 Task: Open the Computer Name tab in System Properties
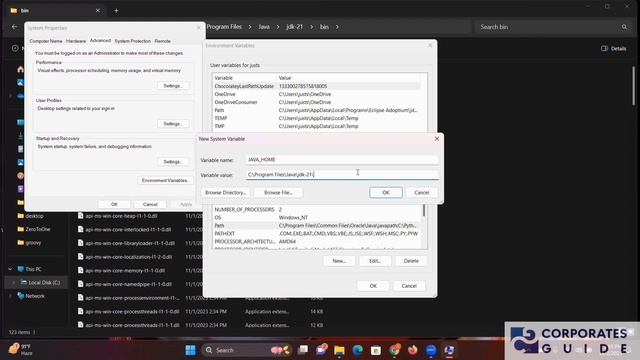coord(46,41)
